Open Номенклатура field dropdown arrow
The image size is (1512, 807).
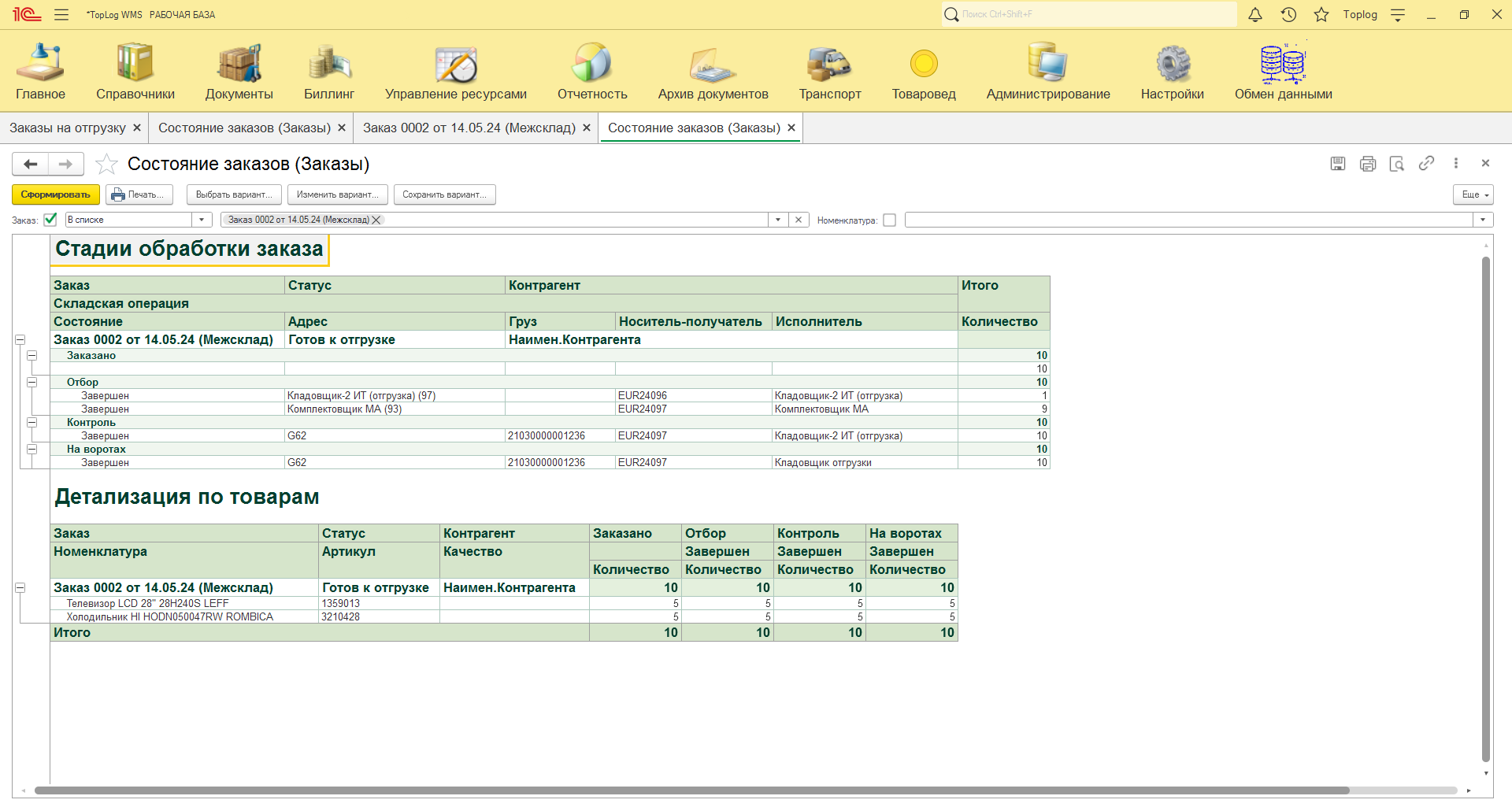coord(1483,220)
